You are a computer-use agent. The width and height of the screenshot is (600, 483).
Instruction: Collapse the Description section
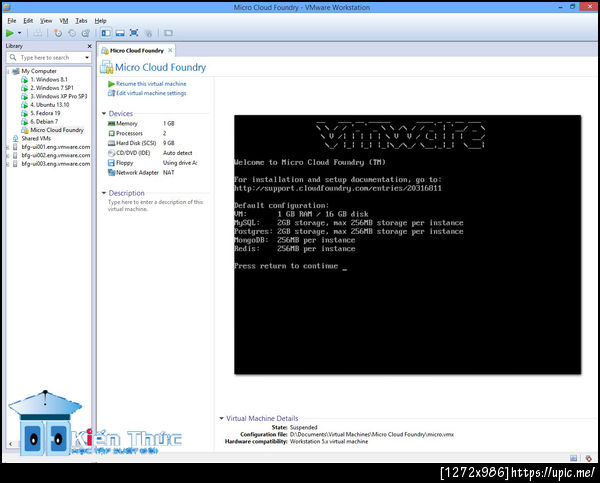[x=104, y=193]
